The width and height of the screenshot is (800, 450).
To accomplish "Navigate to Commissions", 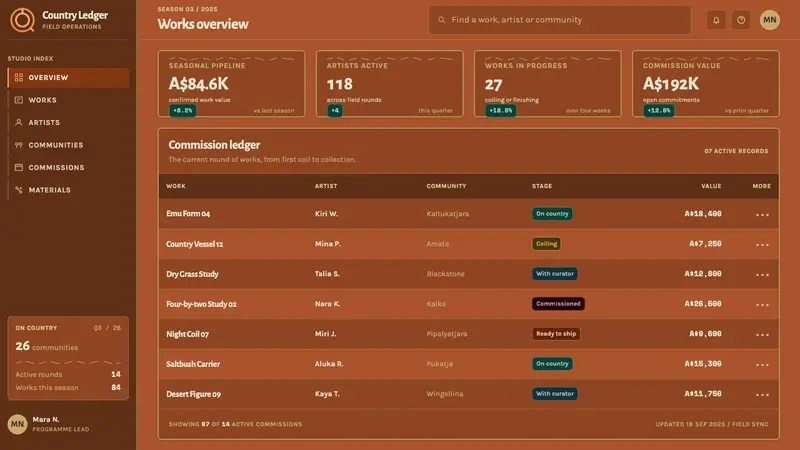I will [x=68, y=167].
